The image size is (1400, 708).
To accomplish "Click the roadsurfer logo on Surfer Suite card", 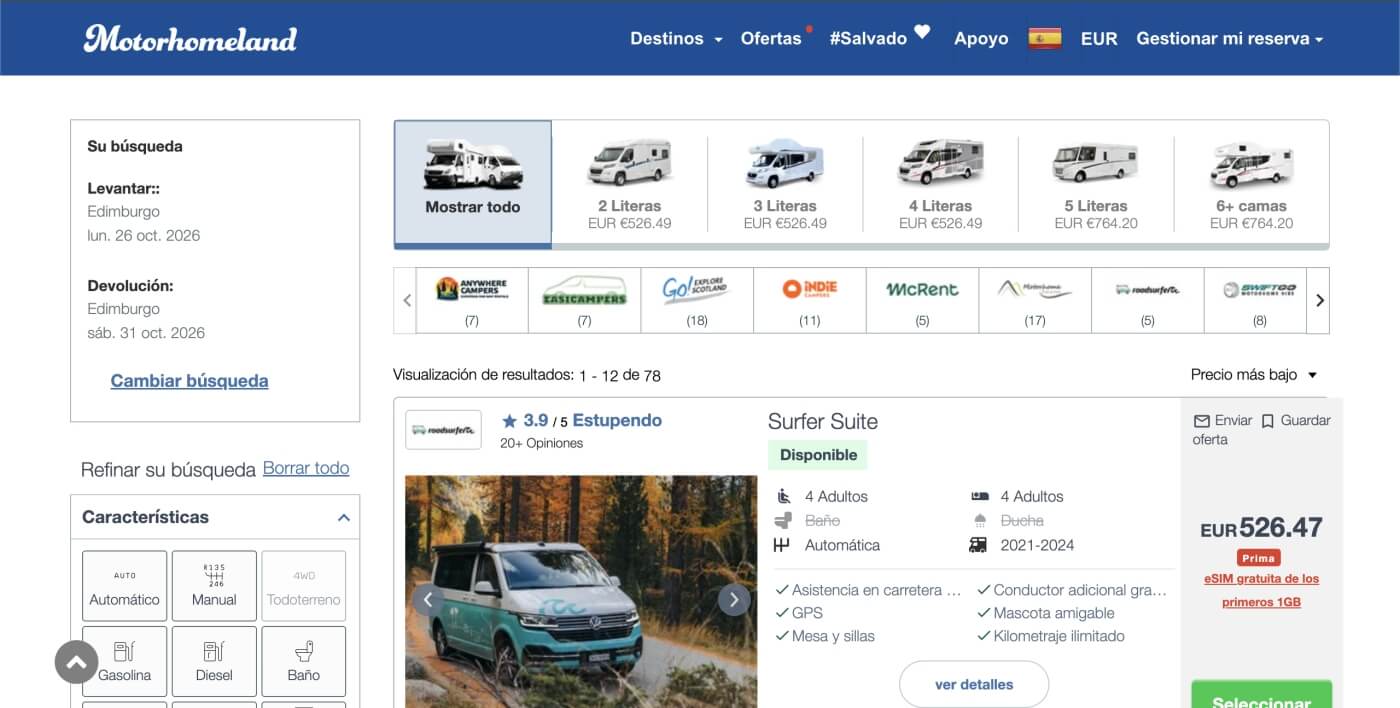I will [x=443, y=430].
